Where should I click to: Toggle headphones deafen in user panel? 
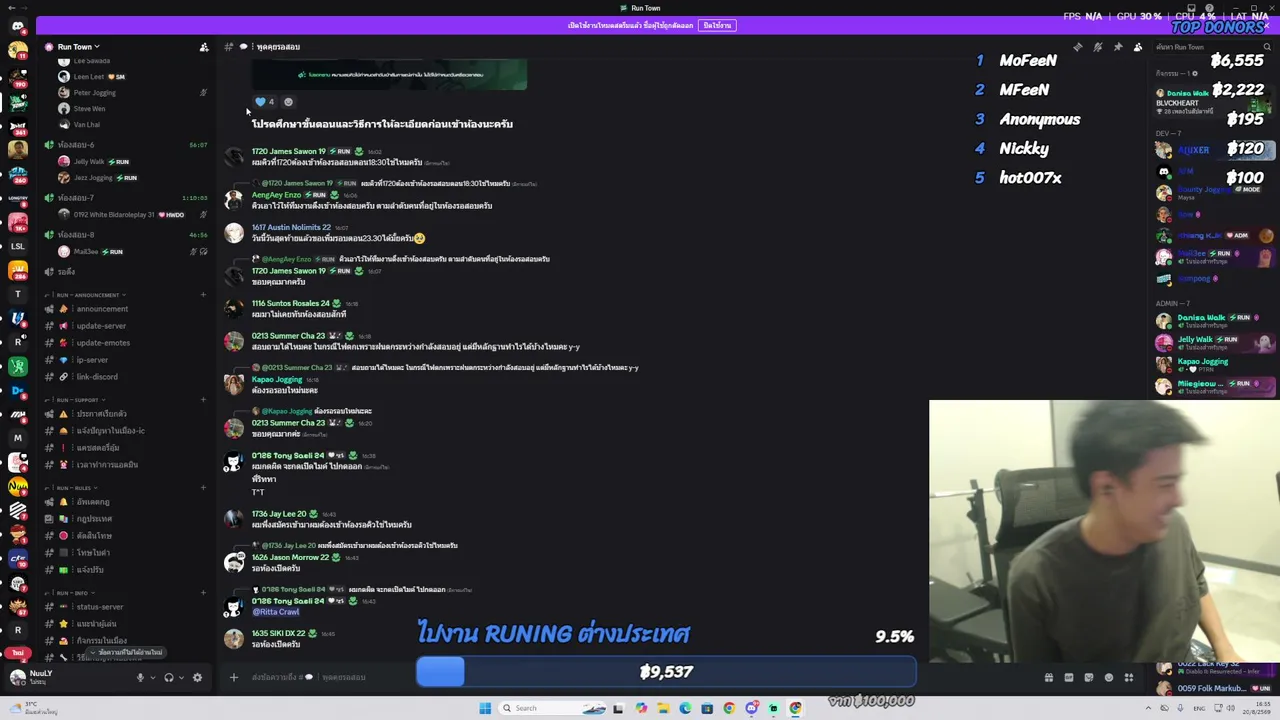(169, 678)
